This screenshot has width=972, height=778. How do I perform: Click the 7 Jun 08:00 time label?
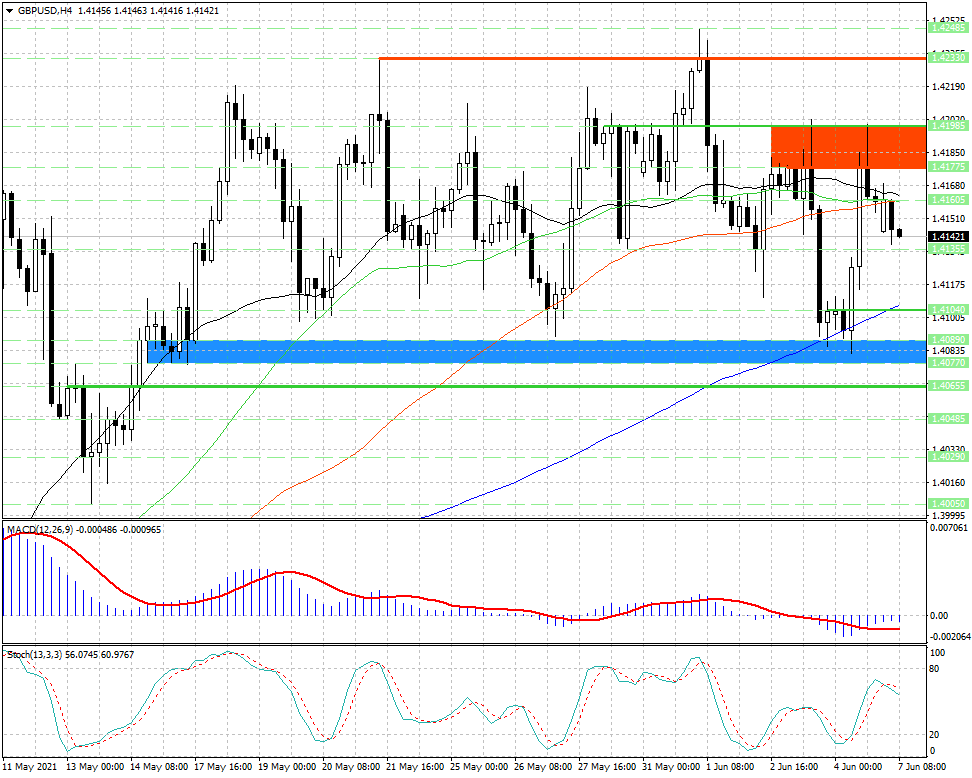(922, 767)
